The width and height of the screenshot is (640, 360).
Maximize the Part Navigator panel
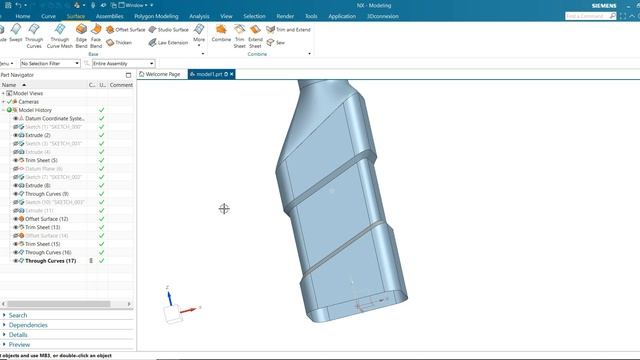point(129,75)
